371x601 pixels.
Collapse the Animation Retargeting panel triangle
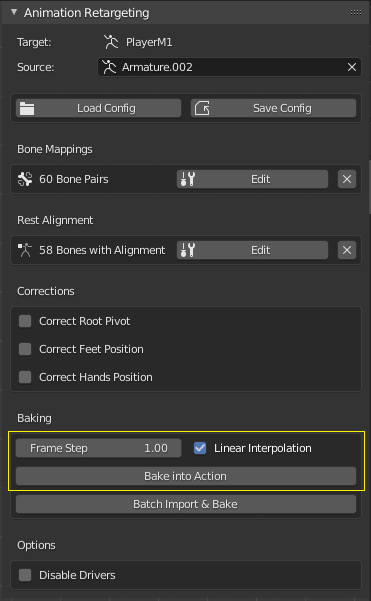point(14,12)
